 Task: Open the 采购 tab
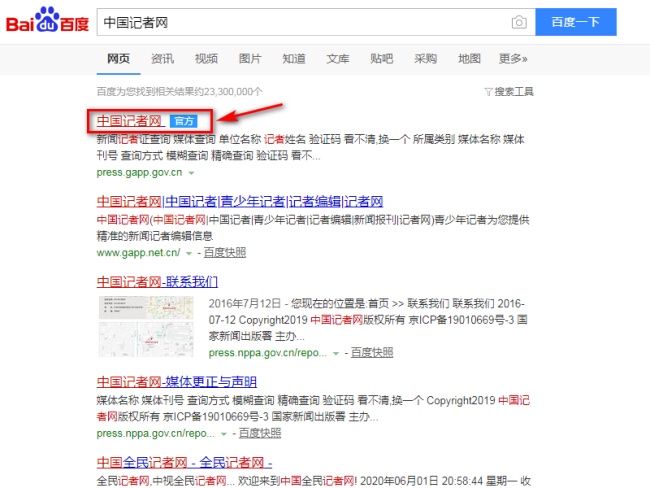pyautogui.click(x=425, y=59)
